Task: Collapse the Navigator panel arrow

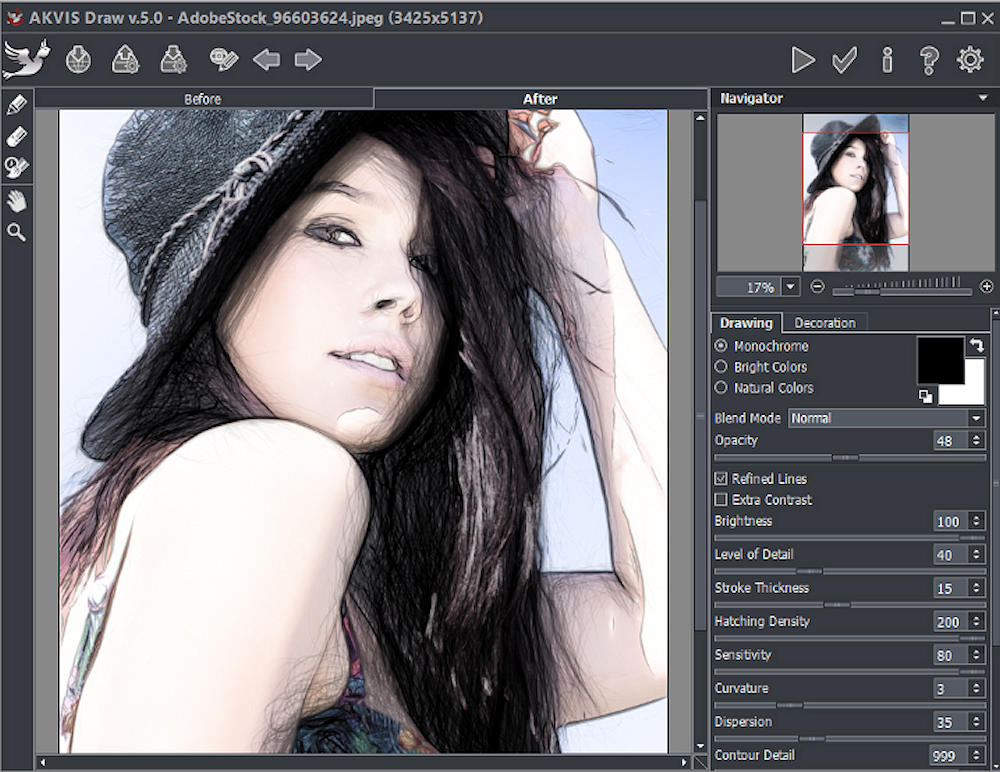Action: tap(984, 98)
